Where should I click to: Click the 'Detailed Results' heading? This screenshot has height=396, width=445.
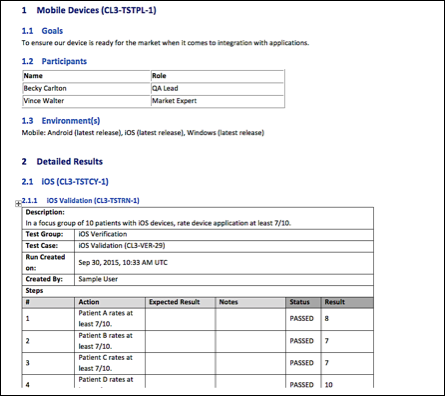(70, 162)
